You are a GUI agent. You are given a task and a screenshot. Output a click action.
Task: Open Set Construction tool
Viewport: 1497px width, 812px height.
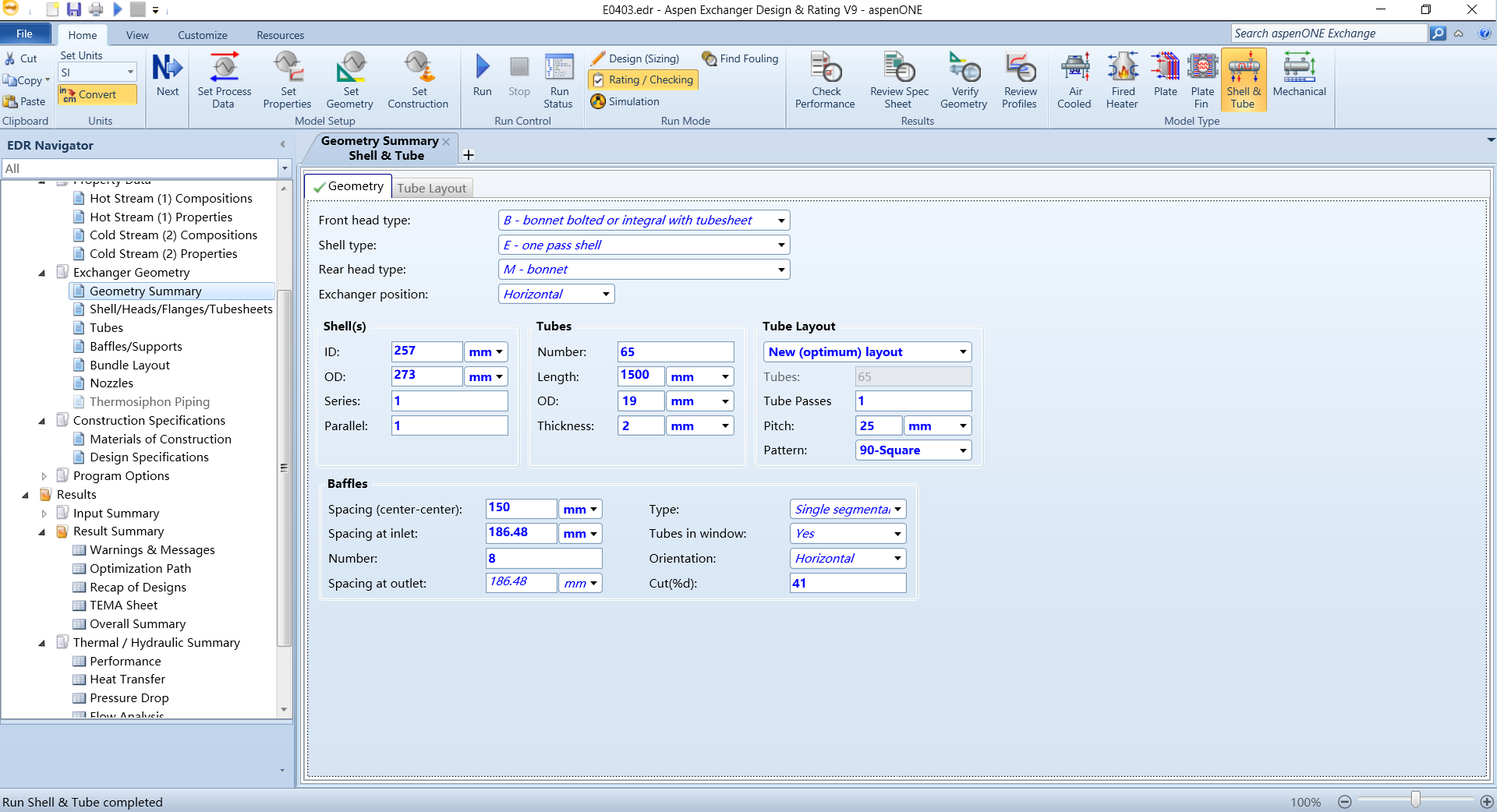pos(418,80)
